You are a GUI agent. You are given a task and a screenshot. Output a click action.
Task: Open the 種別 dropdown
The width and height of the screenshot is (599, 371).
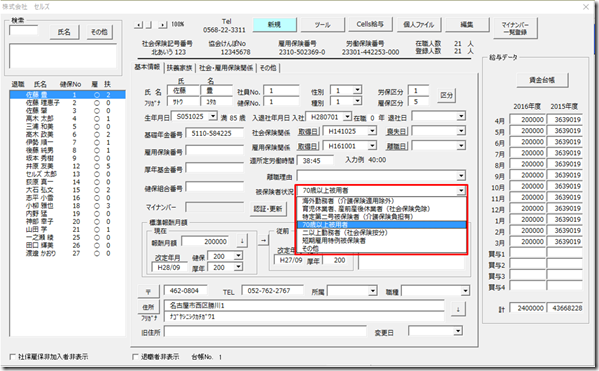[x=357, y=101]
